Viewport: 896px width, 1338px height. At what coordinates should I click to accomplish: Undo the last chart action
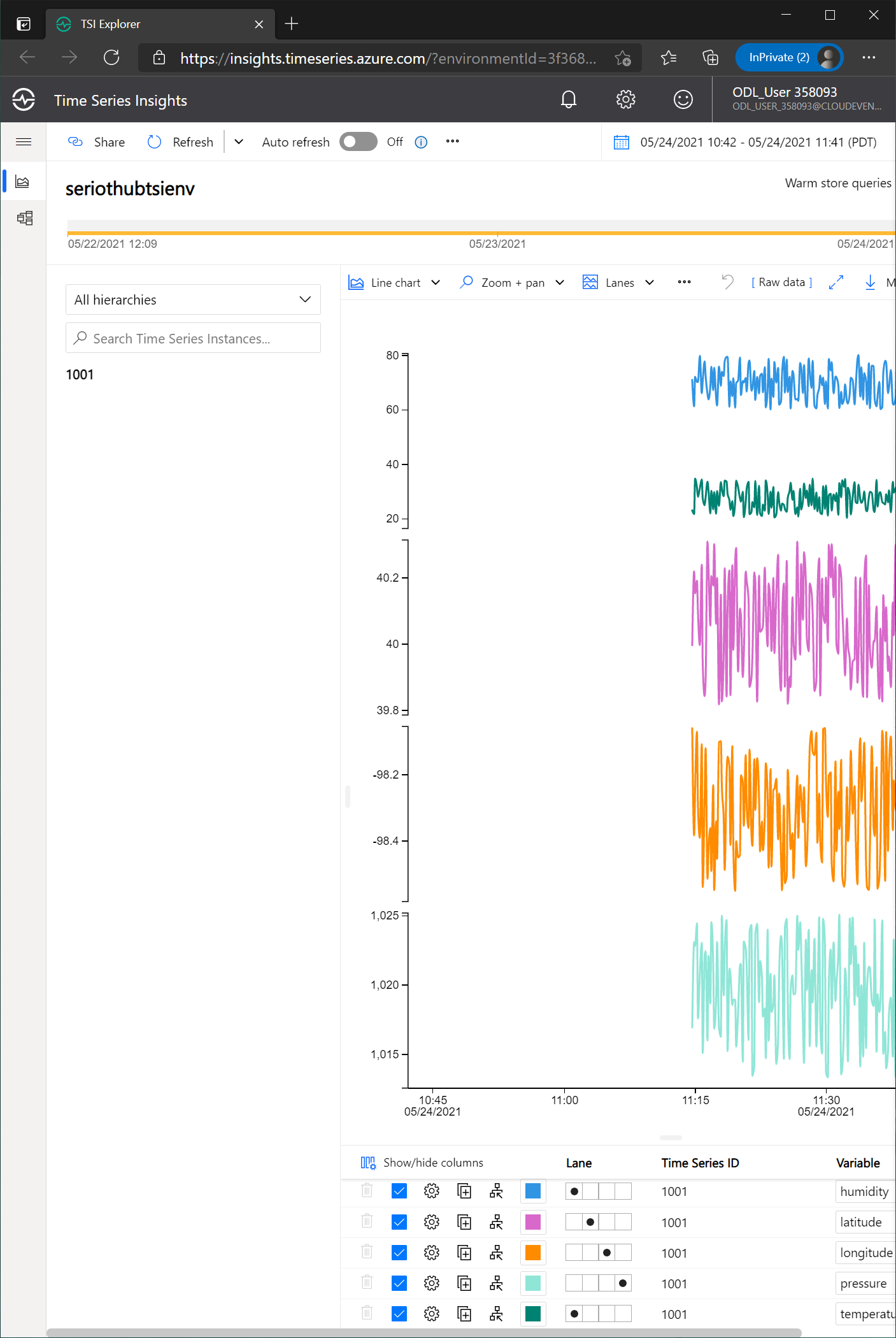pyautogui.click(x=728, y=282)
